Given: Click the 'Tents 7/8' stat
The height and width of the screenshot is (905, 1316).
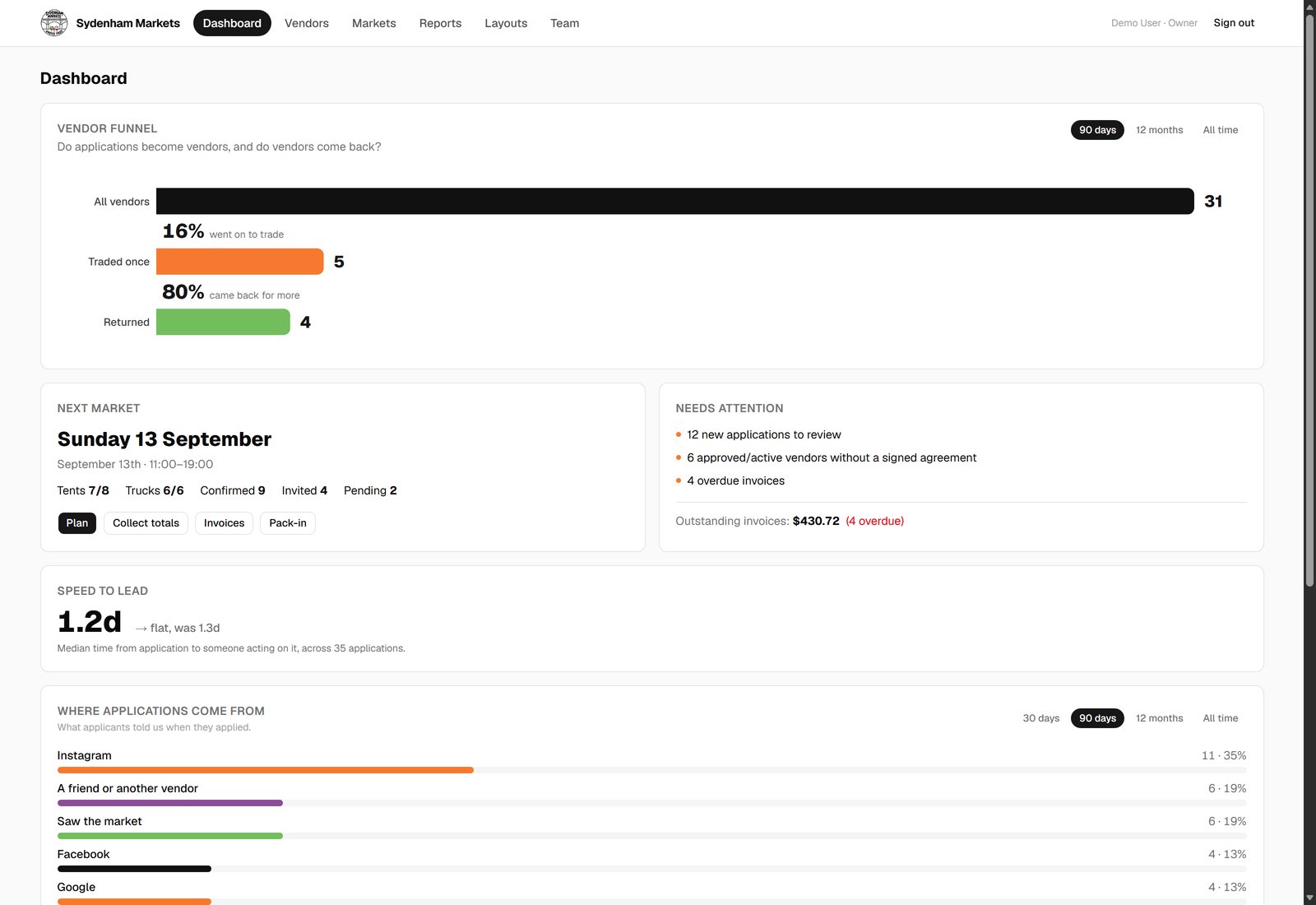Looking at the screenshot, I should coord(83,490).
